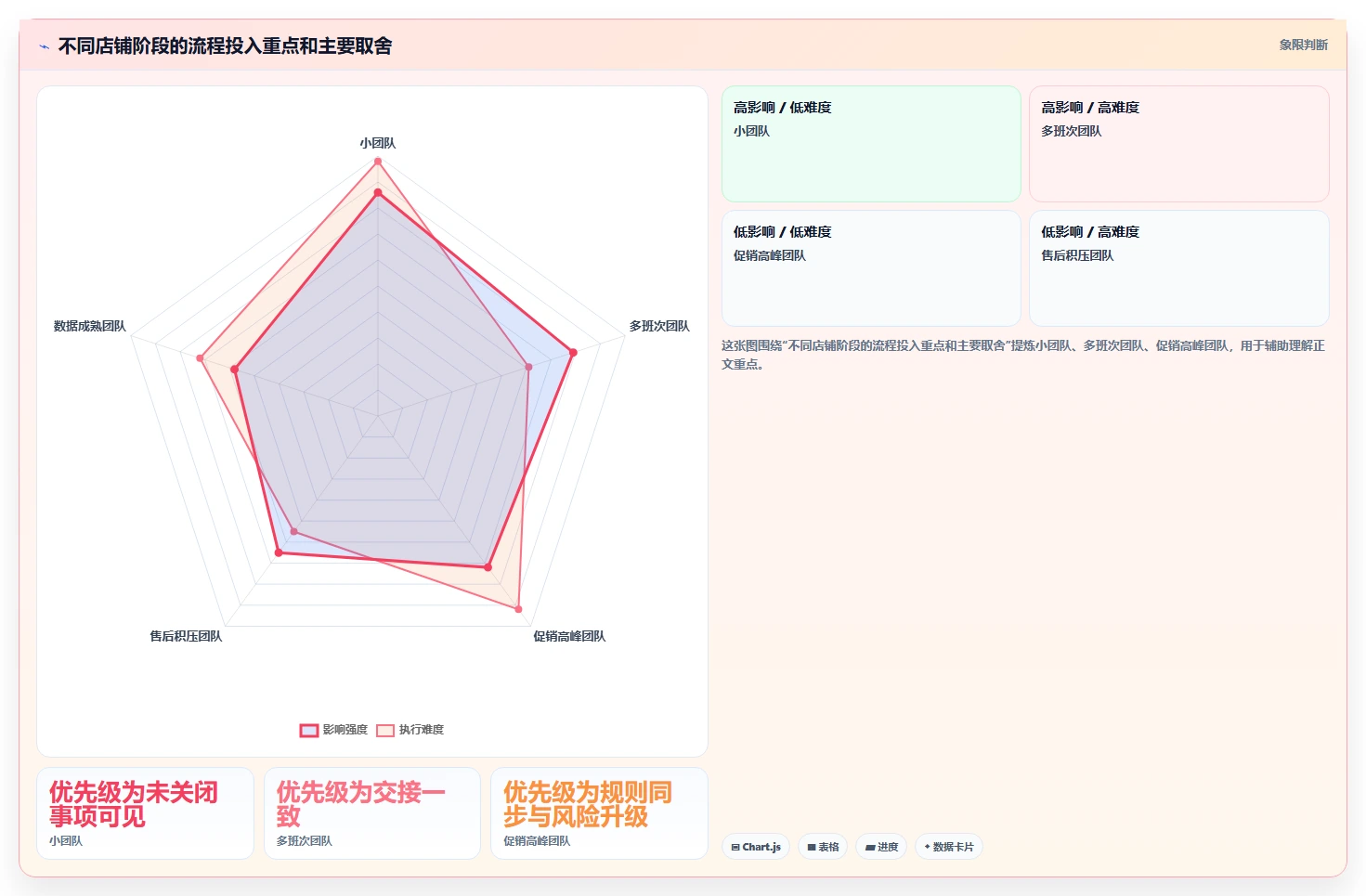Click the 优先级为规则同步与风险升级 summary card

pos(599,813)
